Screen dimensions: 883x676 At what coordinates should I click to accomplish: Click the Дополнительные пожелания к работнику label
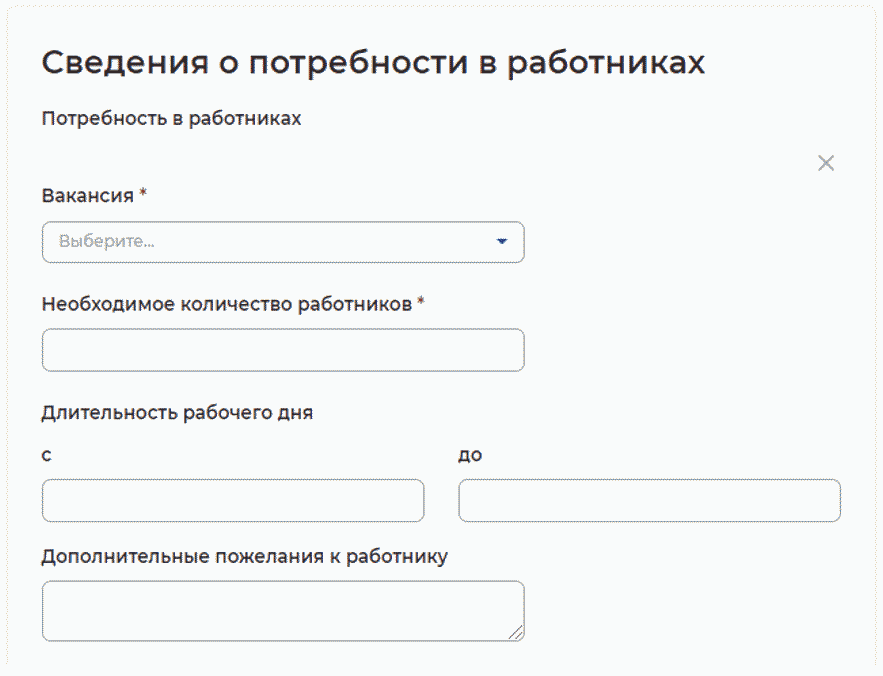244,556
